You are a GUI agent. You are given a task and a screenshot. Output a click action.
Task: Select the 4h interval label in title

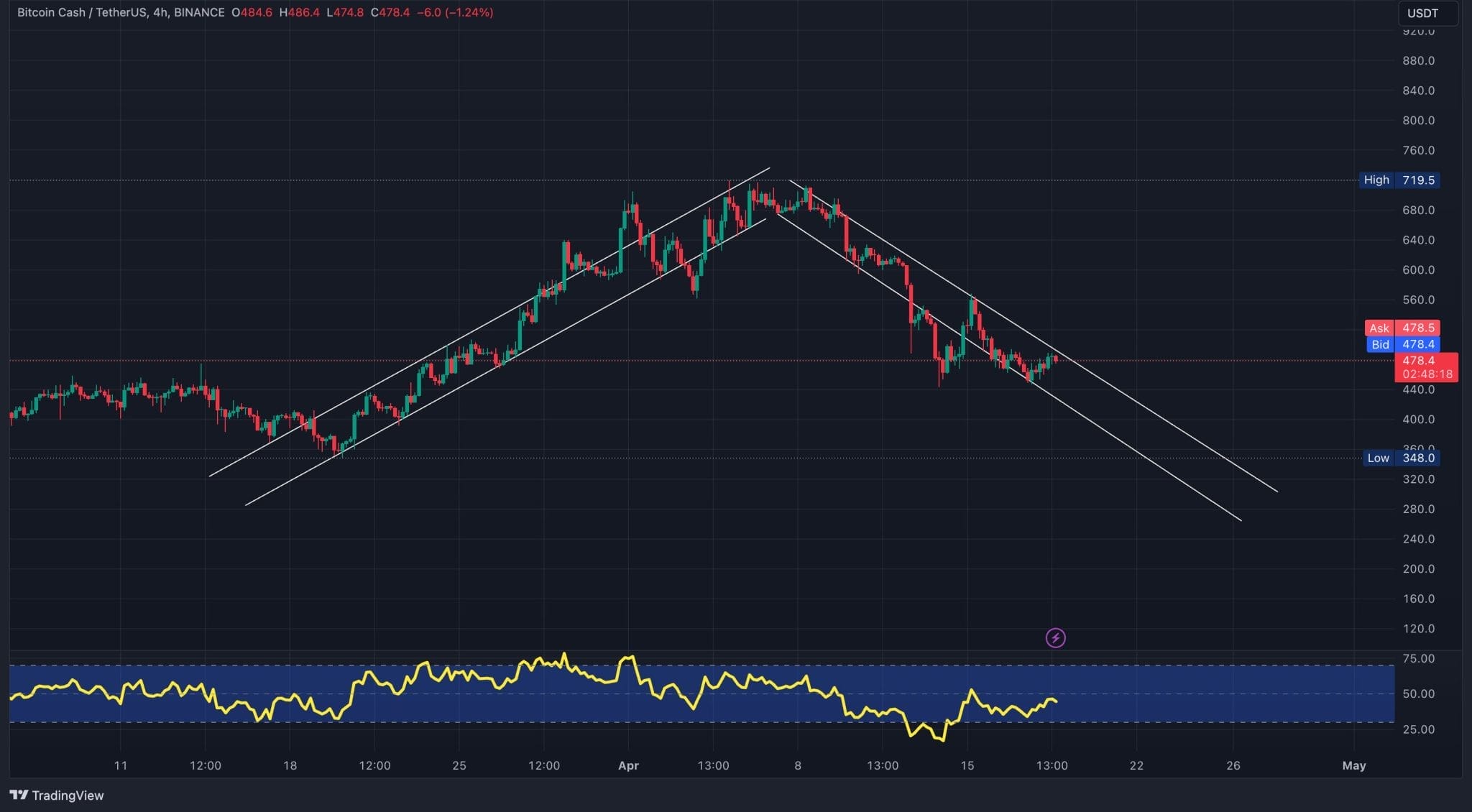point(160,12)
